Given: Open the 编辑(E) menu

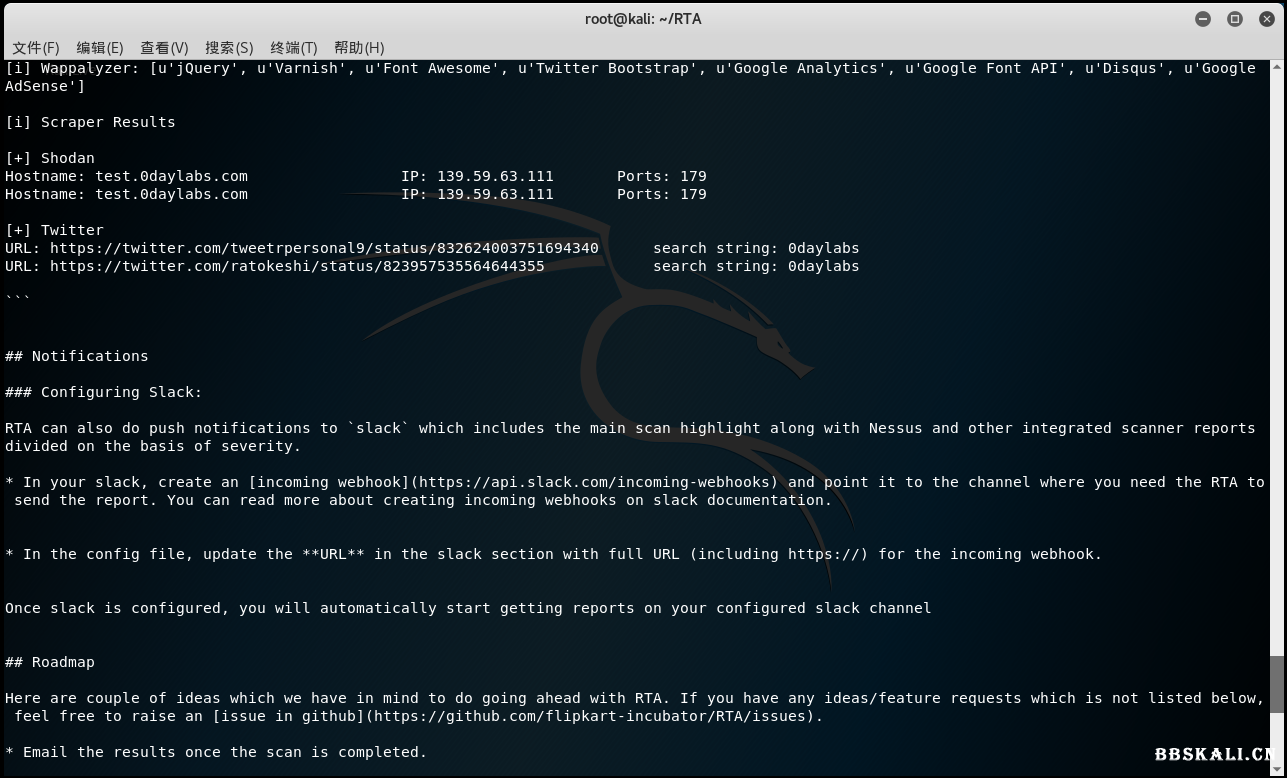Looking at the screenshot, I should [100, 48].
